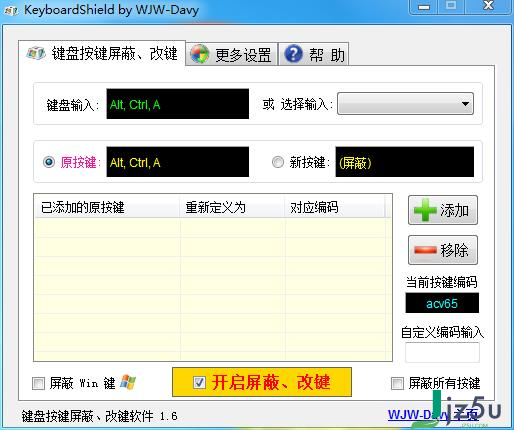514x430 pixels.
Task: Open the 帮助 tab
Action: pos(314,54)
